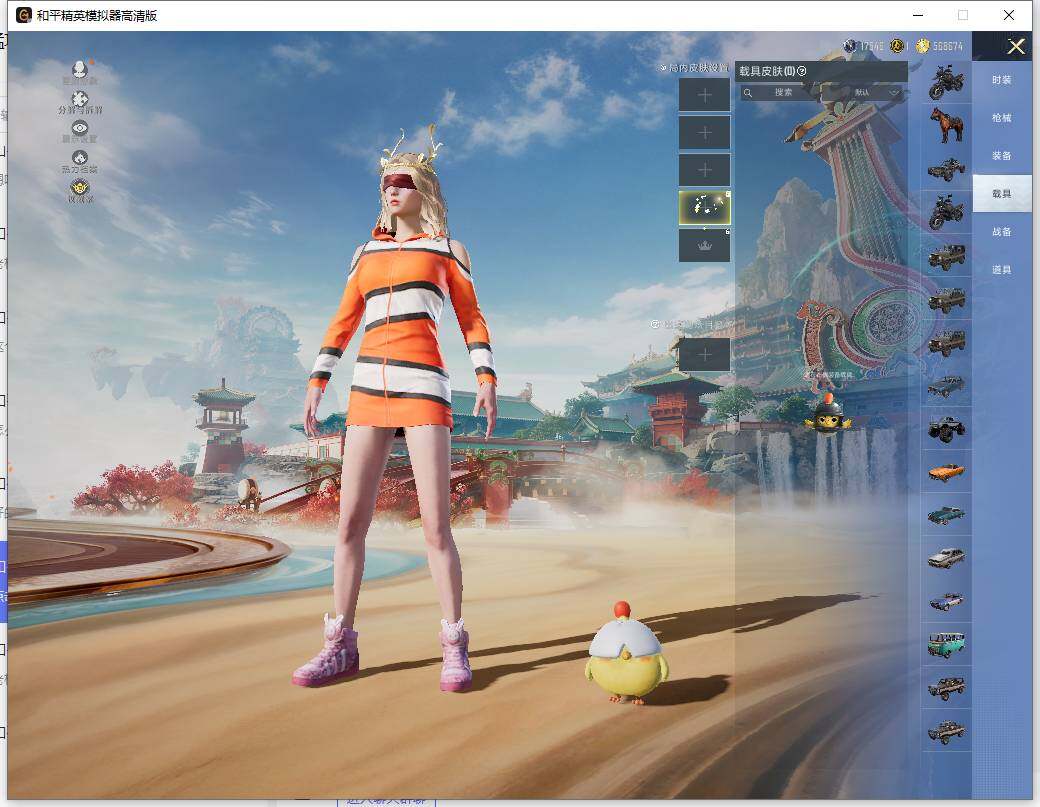Open the 分解与拆解 disassemble icon

(x=80, y=101)
